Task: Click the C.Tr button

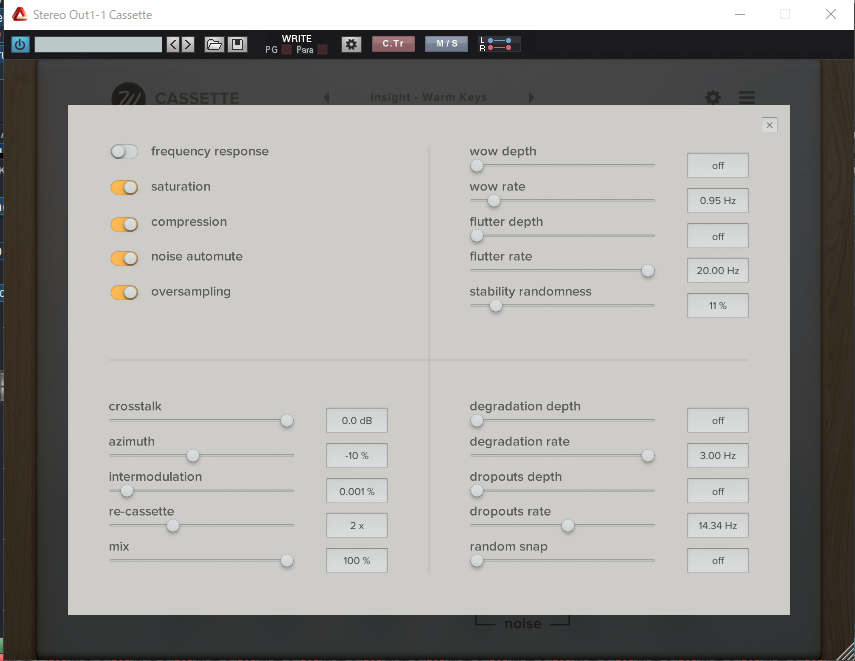Action: click(393, 44)
